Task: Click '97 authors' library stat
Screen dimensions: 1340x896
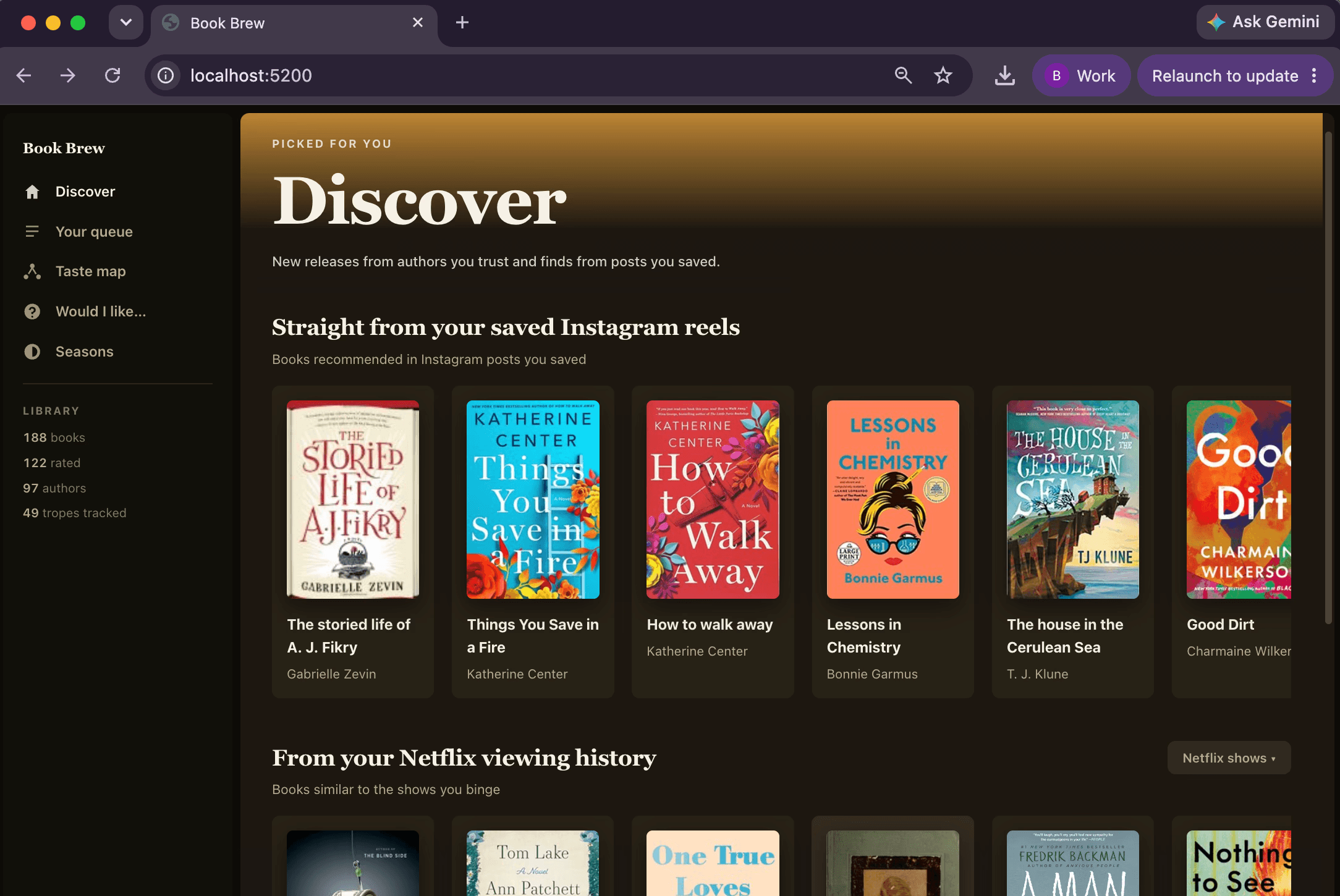Action: (54, 488)
